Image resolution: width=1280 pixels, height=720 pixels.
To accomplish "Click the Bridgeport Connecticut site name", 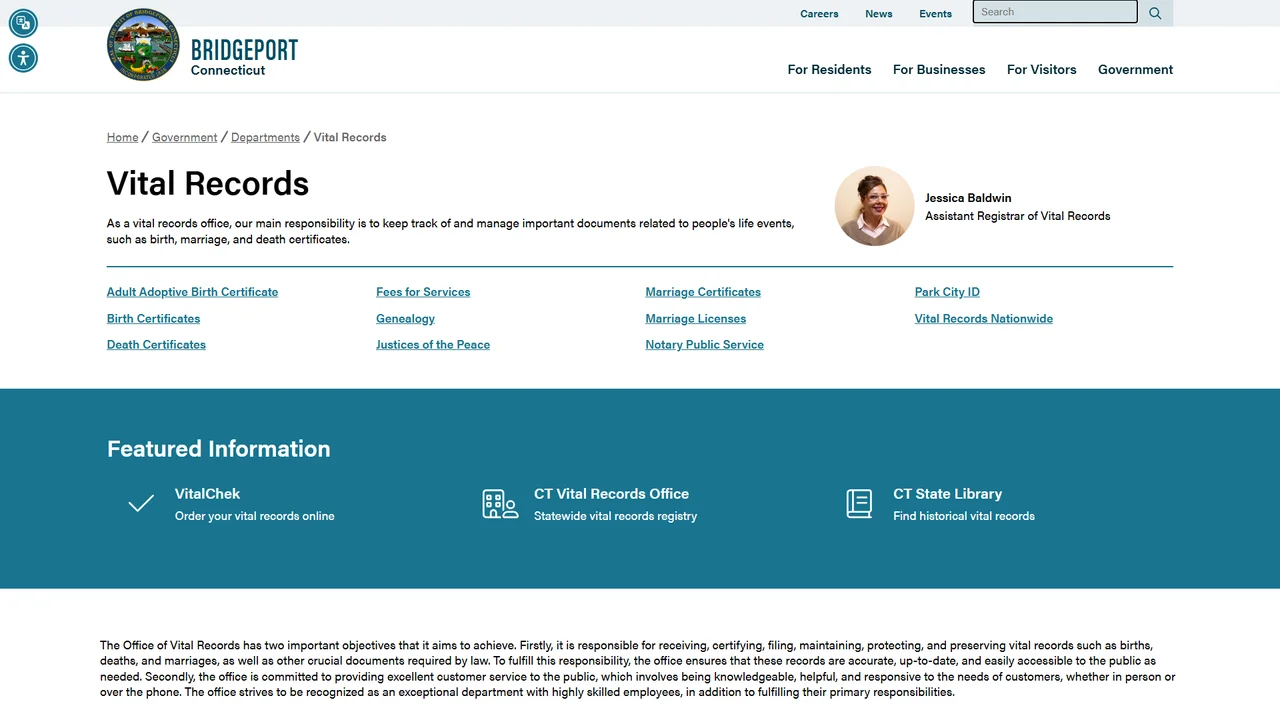I will (x=244, y=57).
